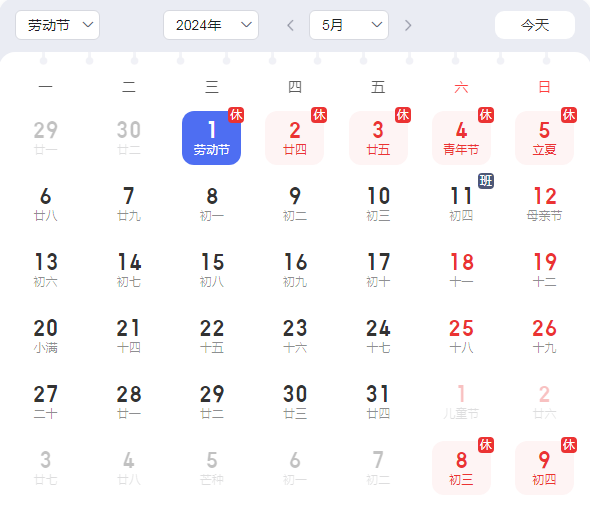
Task: Select June 3 廿七 greyed date
Action: [45, 468]
